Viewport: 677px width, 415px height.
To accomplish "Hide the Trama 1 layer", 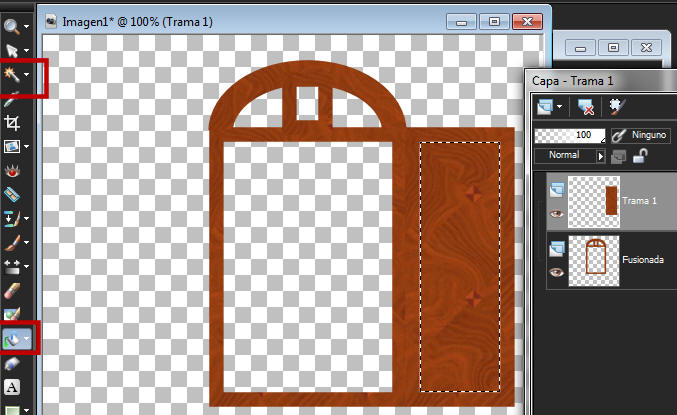I will click(557, 212).
